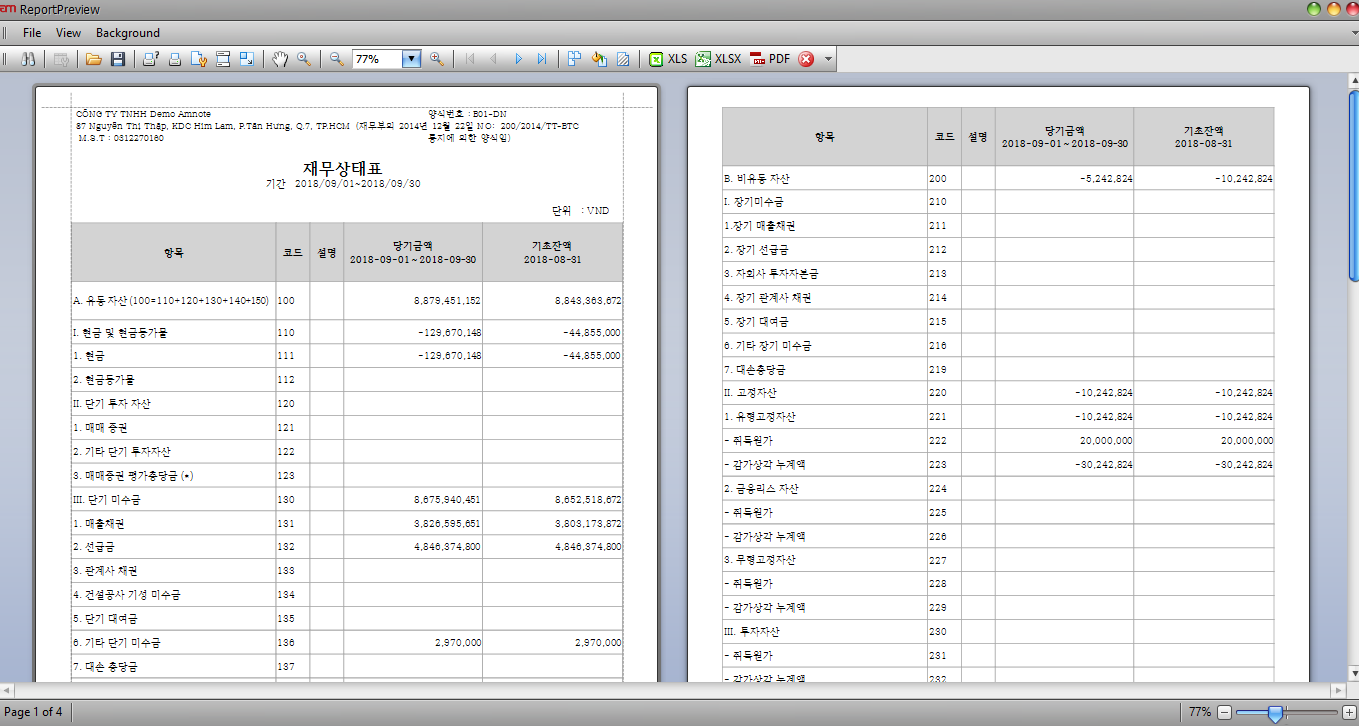Click toolbar Zoom Out magnifier icon

pos(337,59)
